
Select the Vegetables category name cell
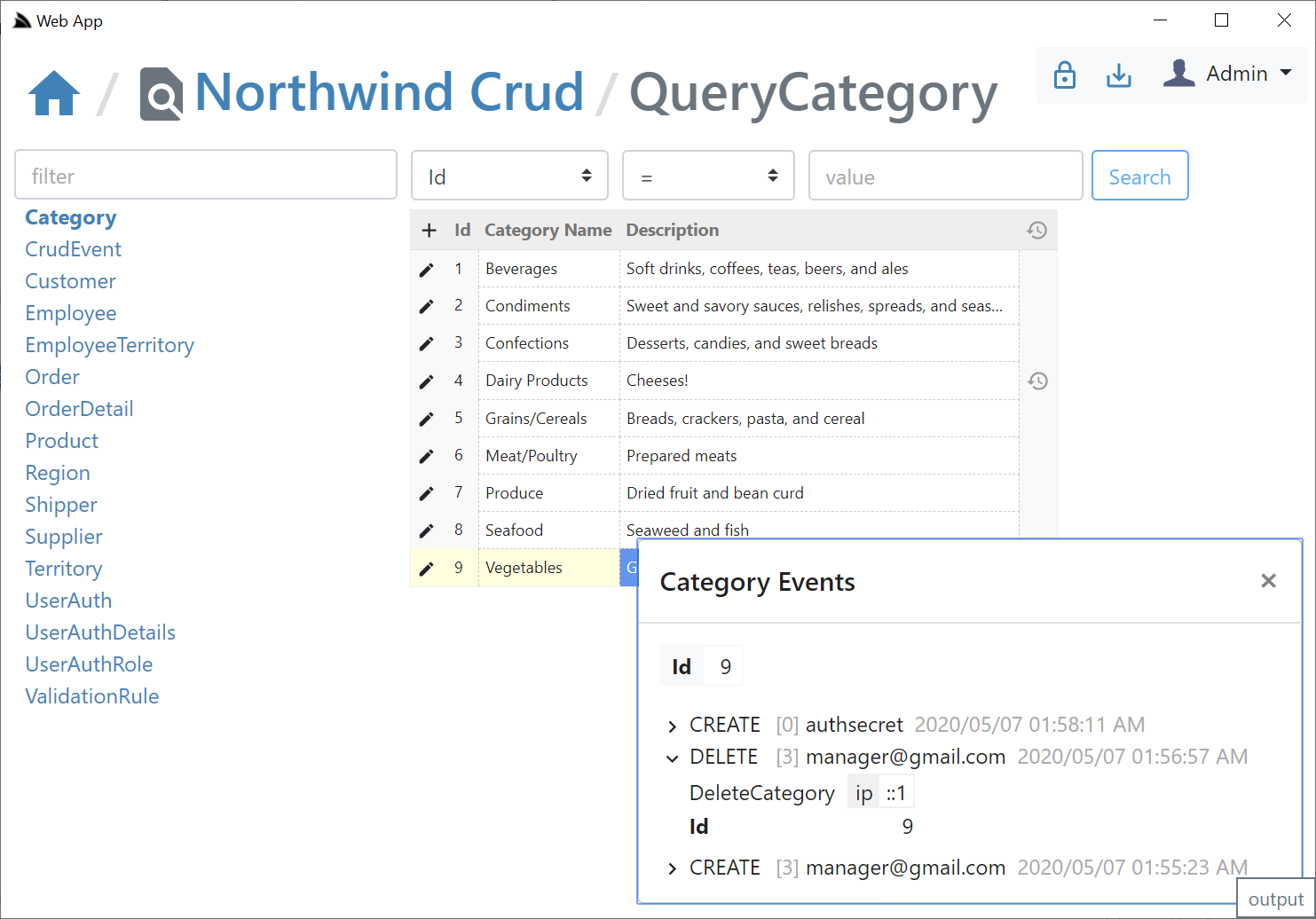pos(549,569)
